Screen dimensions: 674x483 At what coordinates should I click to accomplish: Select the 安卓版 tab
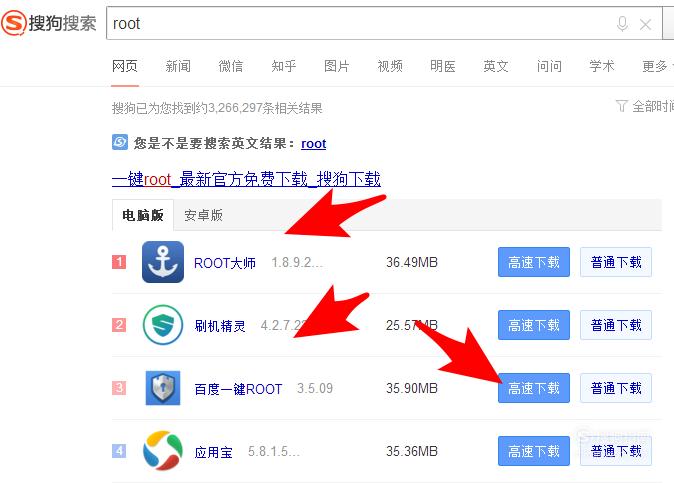[x=203, y=215]
